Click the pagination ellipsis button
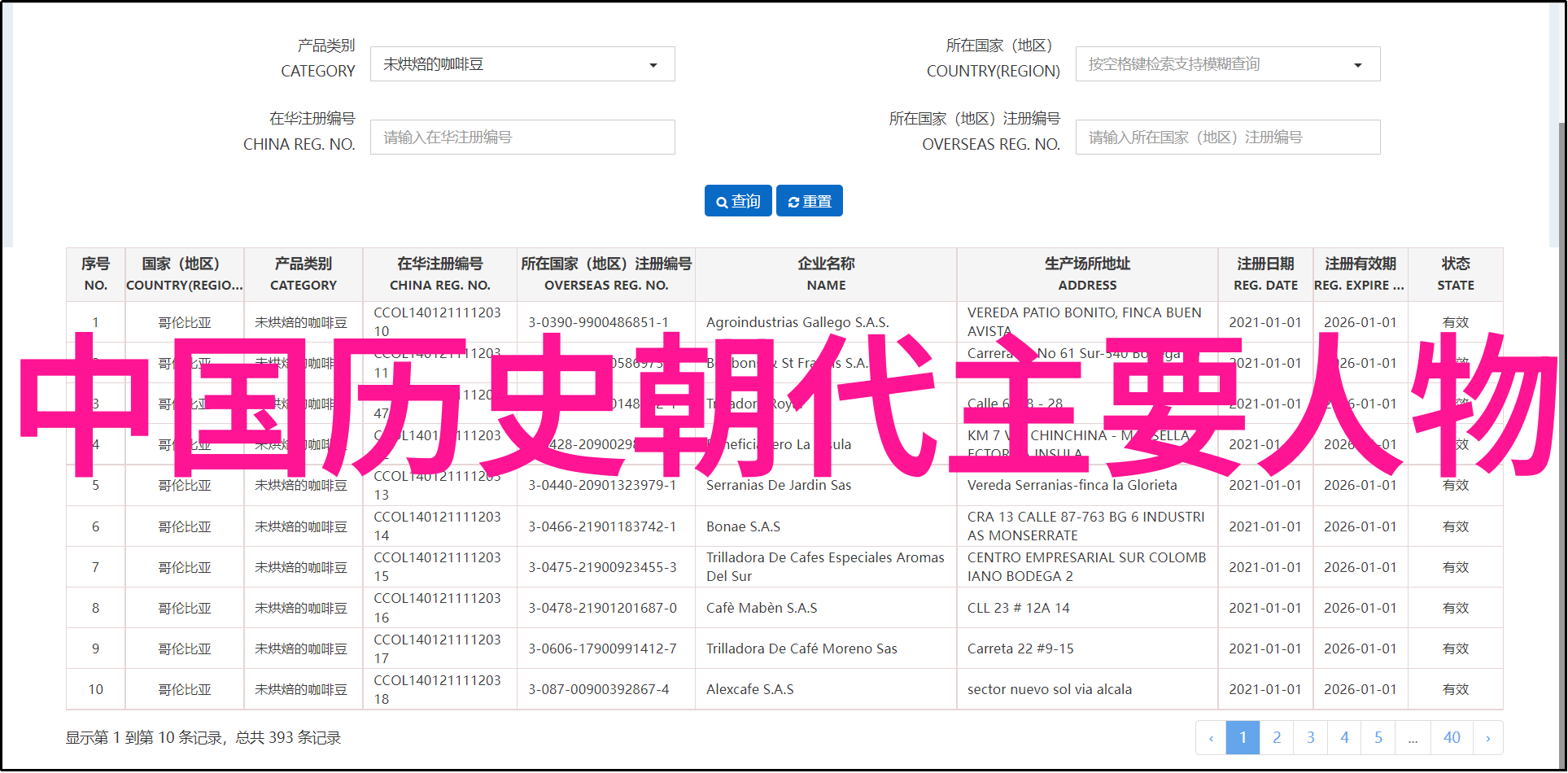1568x773 pixels. point(1413,738)
